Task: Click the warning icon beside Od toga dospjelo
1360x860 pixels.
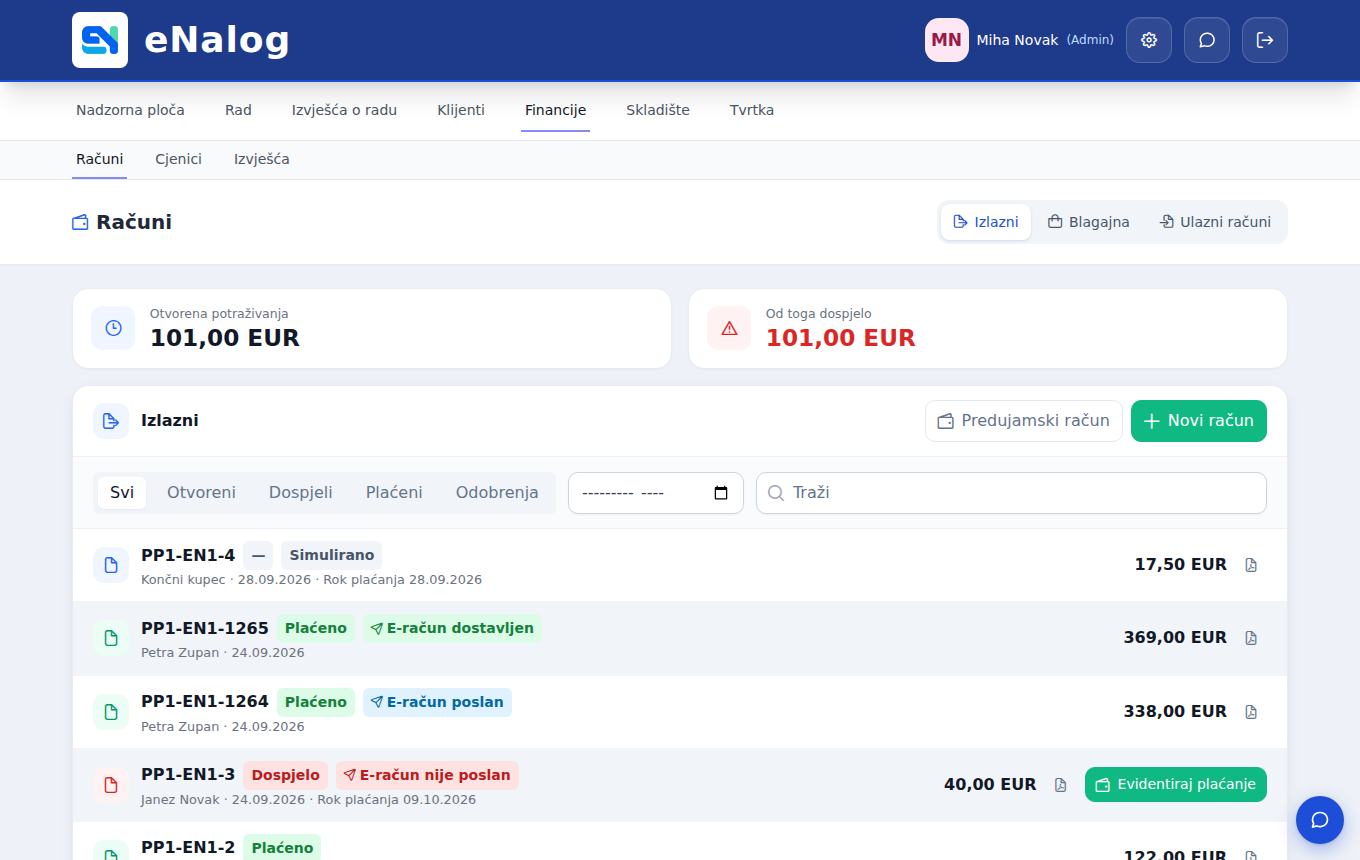Action: 729,328
